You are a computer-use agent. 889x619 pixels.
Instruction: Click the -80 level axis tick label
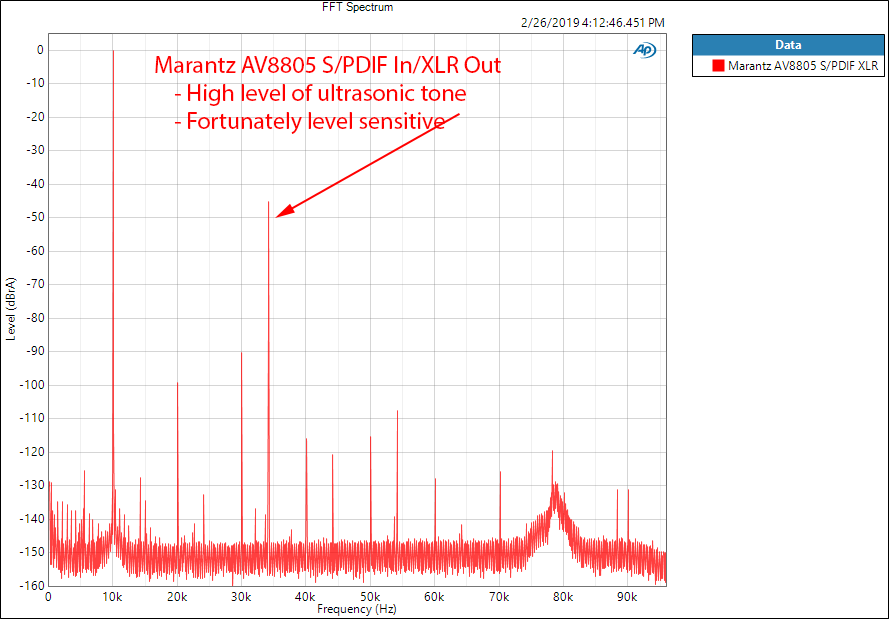pos(35,319)
